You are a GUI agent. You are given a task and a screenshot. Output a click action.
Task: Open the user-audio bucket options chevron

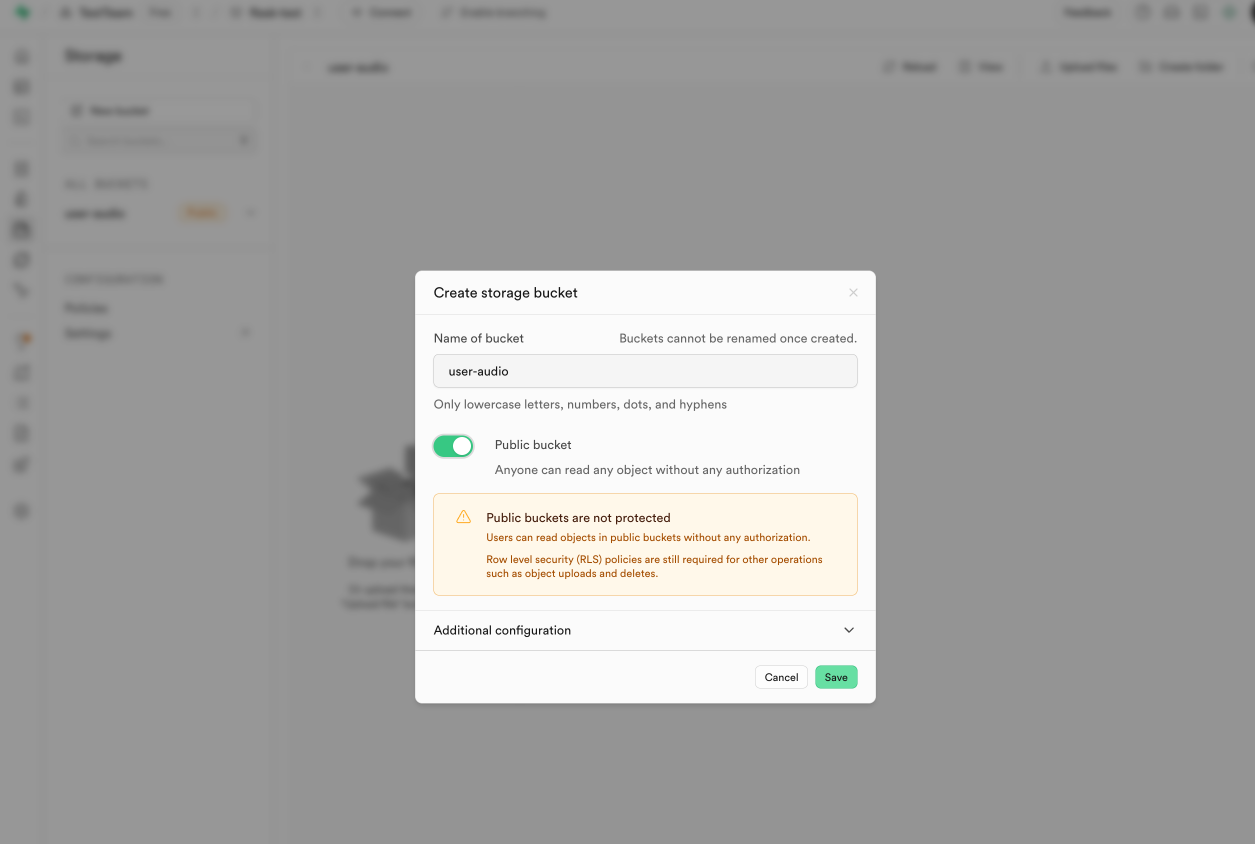250,213
